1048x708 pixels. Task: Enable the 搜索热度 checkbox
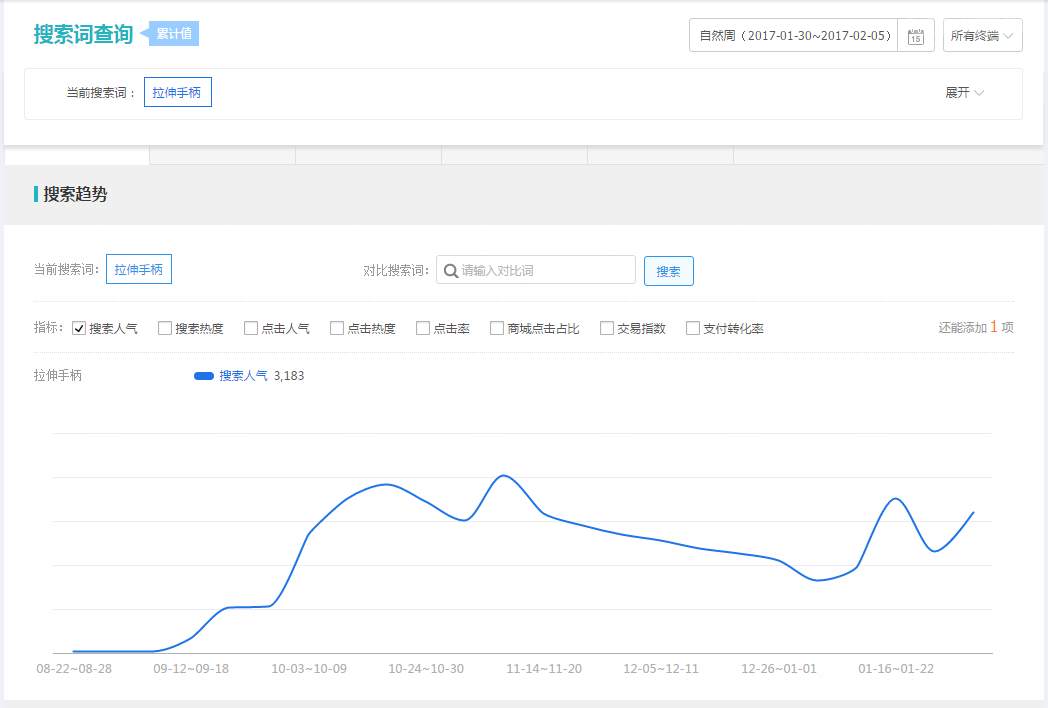click(x=165, y=328)
